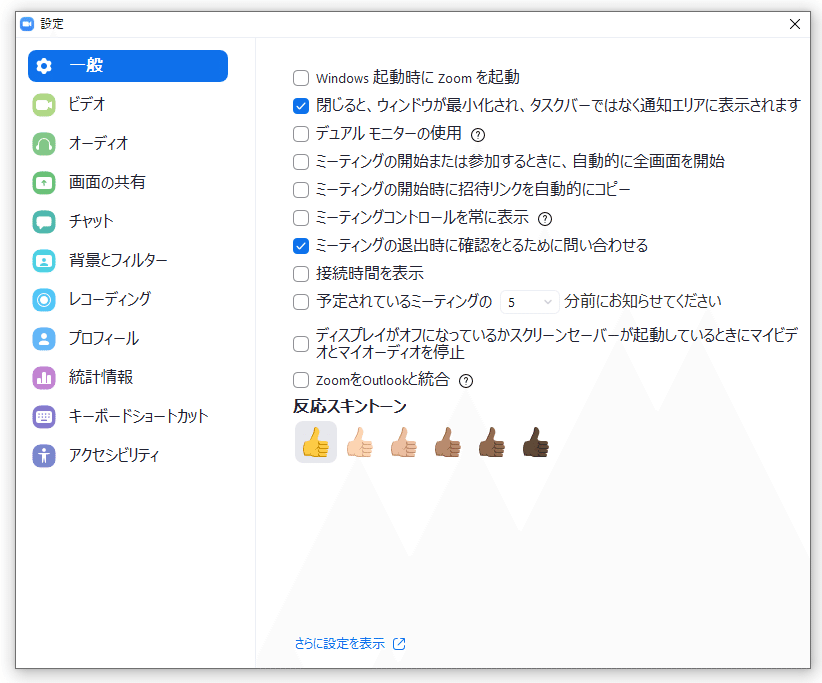Select medium-dark skin tone thumbs-up
The height and width of the screenshot is (683, 822).
pos(492,442)
